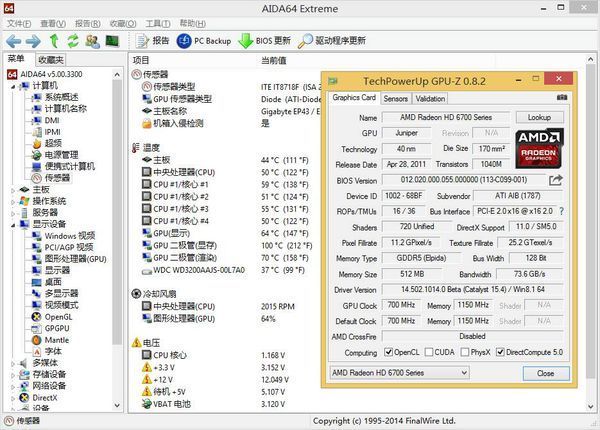600x430 pixels.
Task: Click BIOS 更新 toolbar button
Action: coord(264,41)
